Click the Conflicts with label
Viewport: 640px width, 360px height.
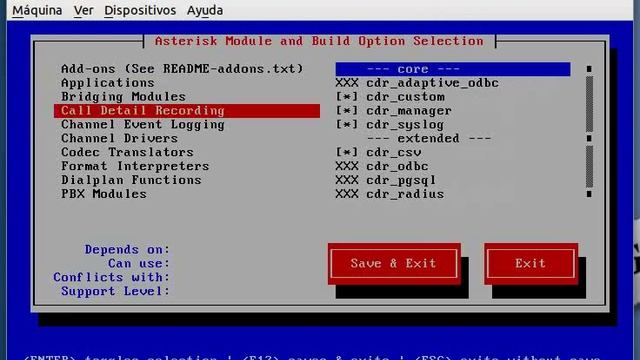tap(111, 277)
